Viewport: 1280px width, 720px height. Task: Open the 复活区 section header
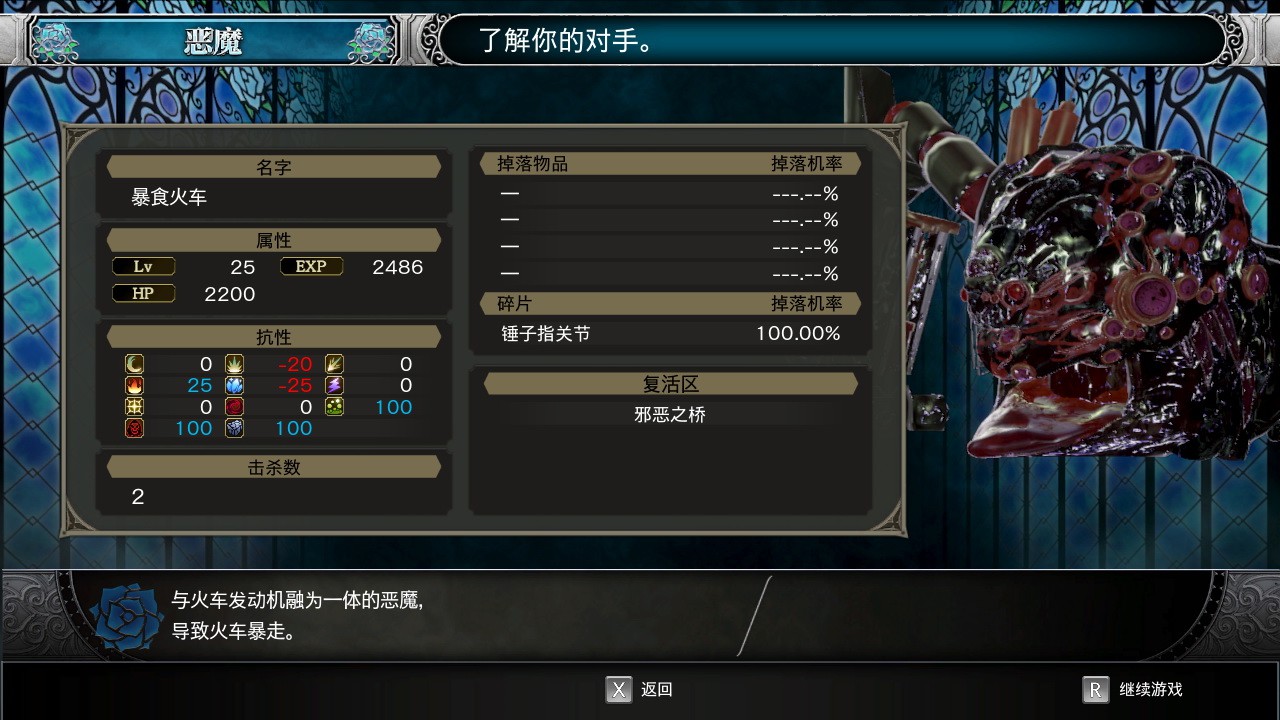point(670,383)
